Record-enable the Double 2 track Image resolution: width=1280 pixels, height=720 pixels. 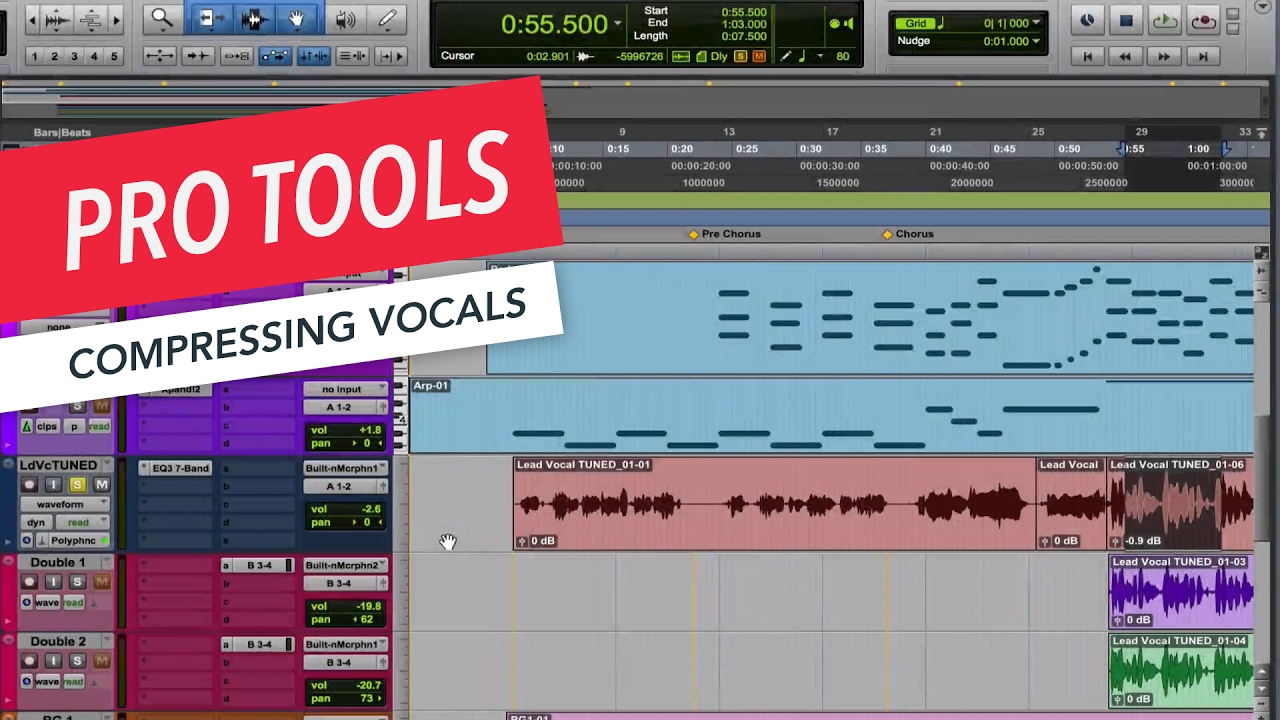(30, 661)
